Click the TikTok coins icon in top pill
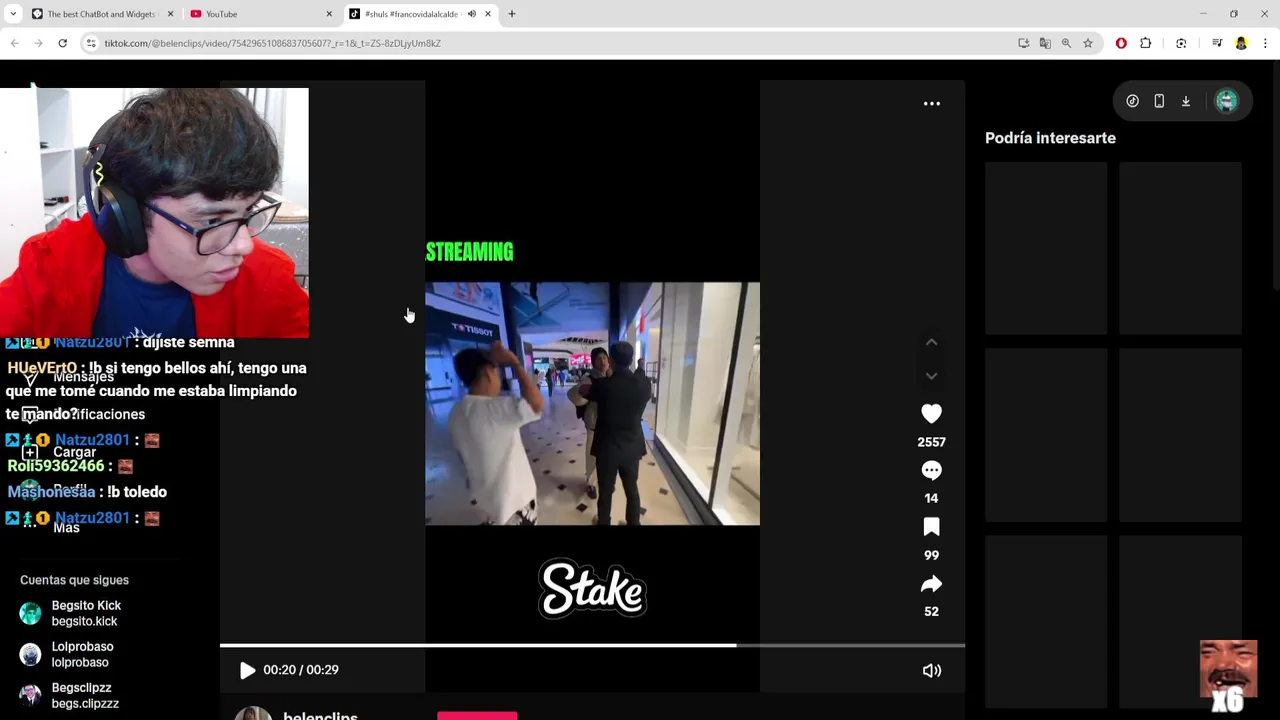Viewport: 1280px width, 720px height. (x=1132, y=101)
